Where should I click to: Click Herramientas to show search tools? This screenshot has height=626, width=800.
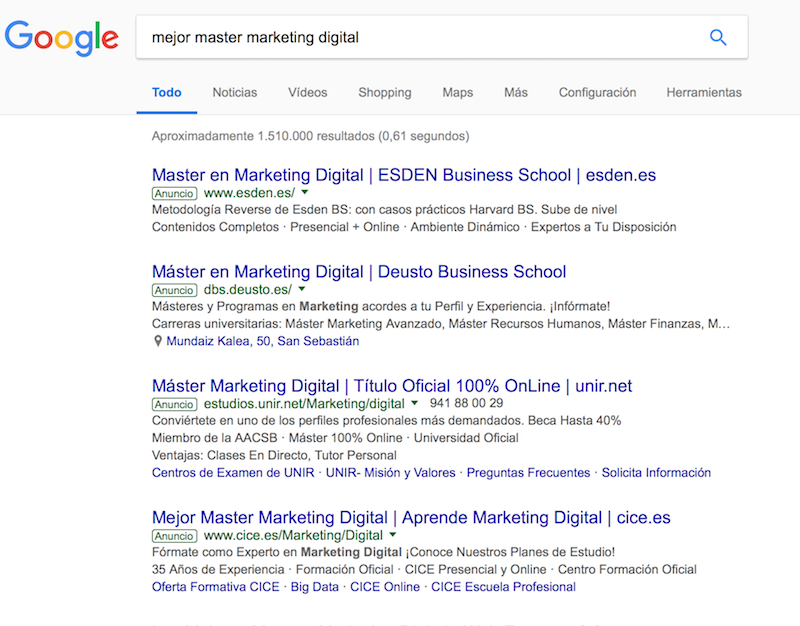click(x=704, y=92)
